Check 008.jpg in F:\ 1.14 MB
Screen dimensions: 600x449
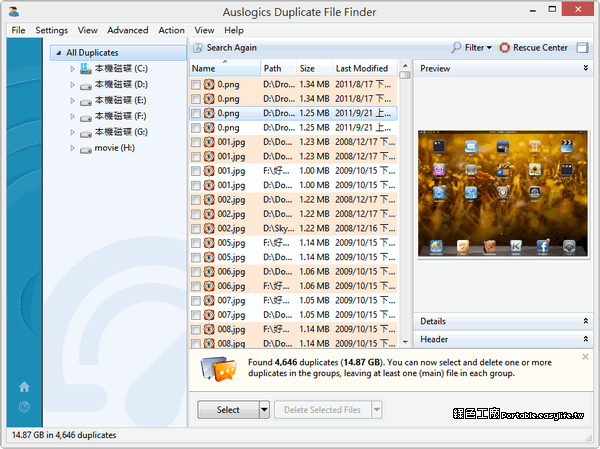click(196, 330)
